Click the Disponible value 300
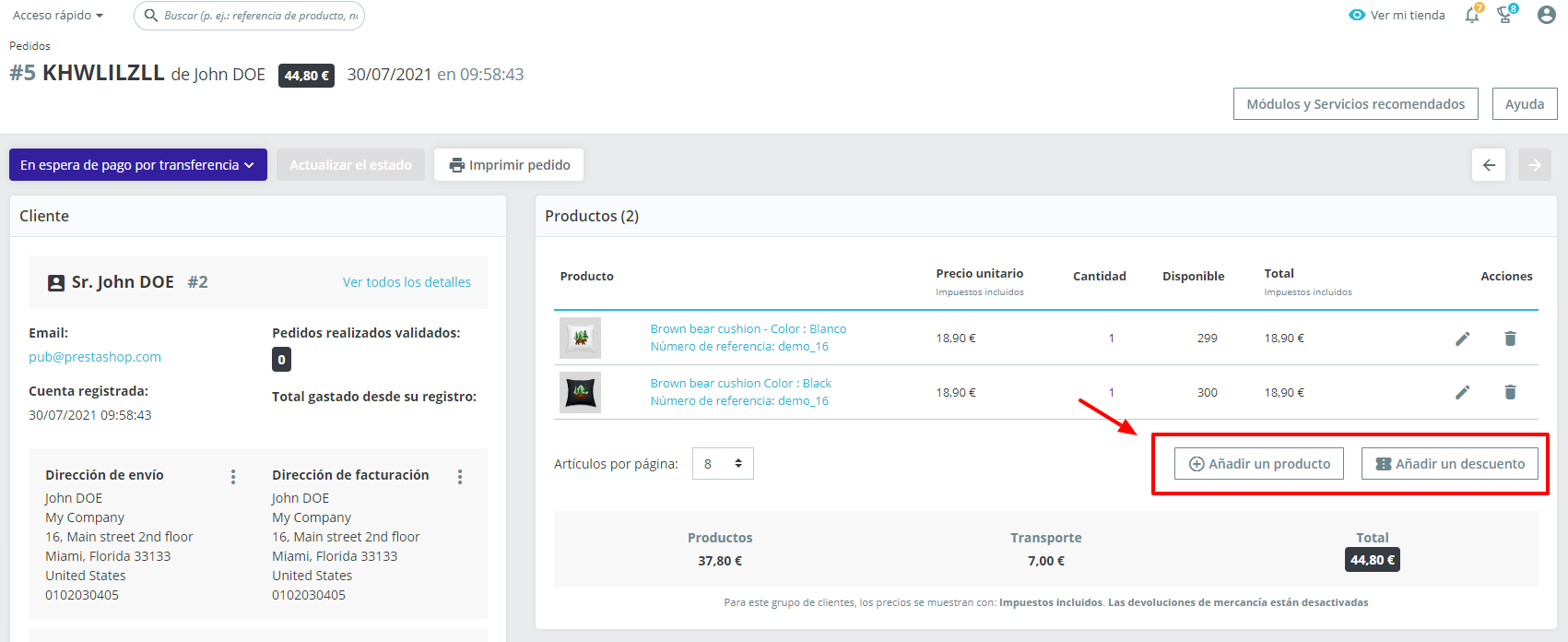1568x642 pixels. (x=1208, y=393)
